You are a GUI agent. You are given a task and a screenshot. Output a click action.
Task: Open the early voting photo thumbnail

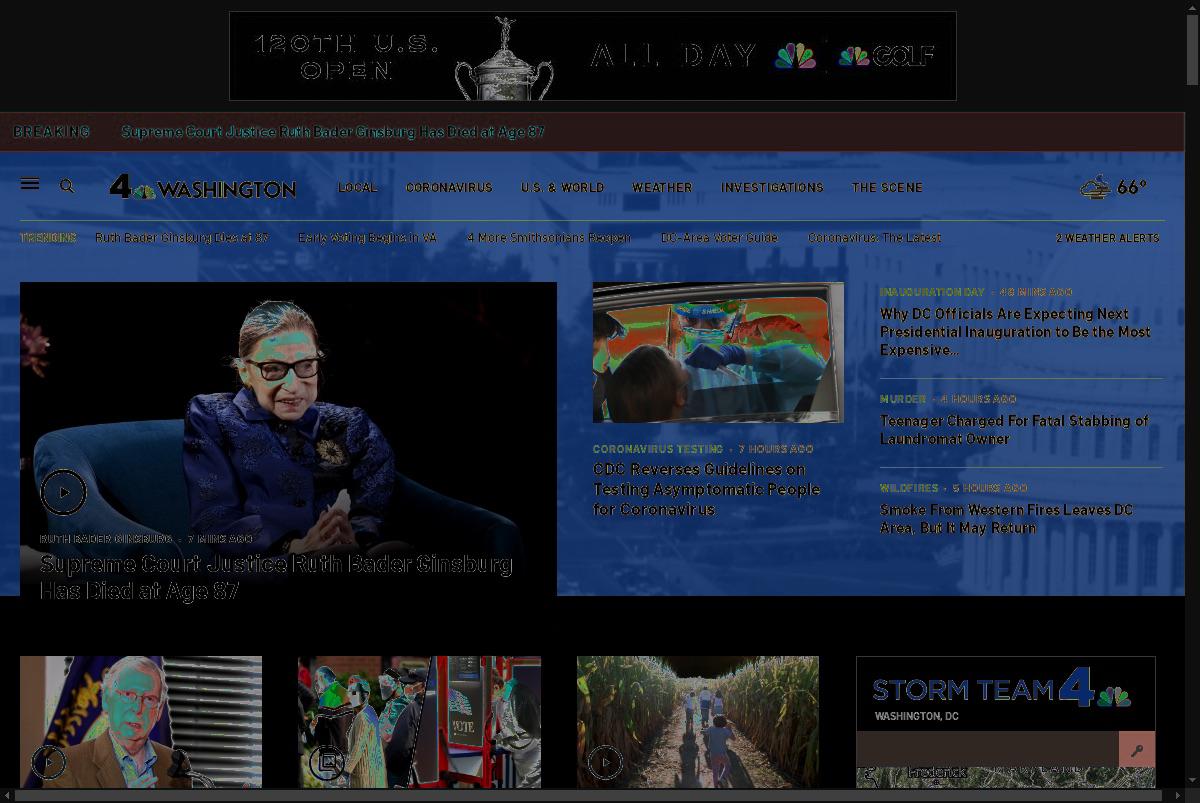[x=419, y=722]
